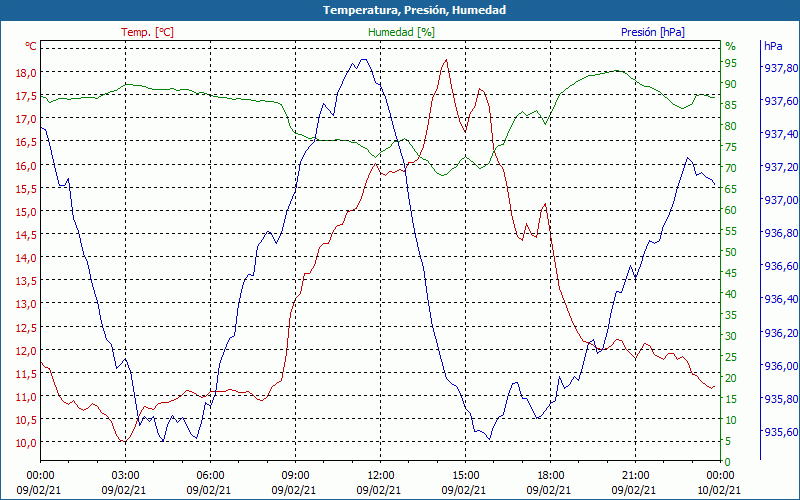800x500 pixels.
Task: Click the 10,0 temperature axis value
Action: coord(27,443)
